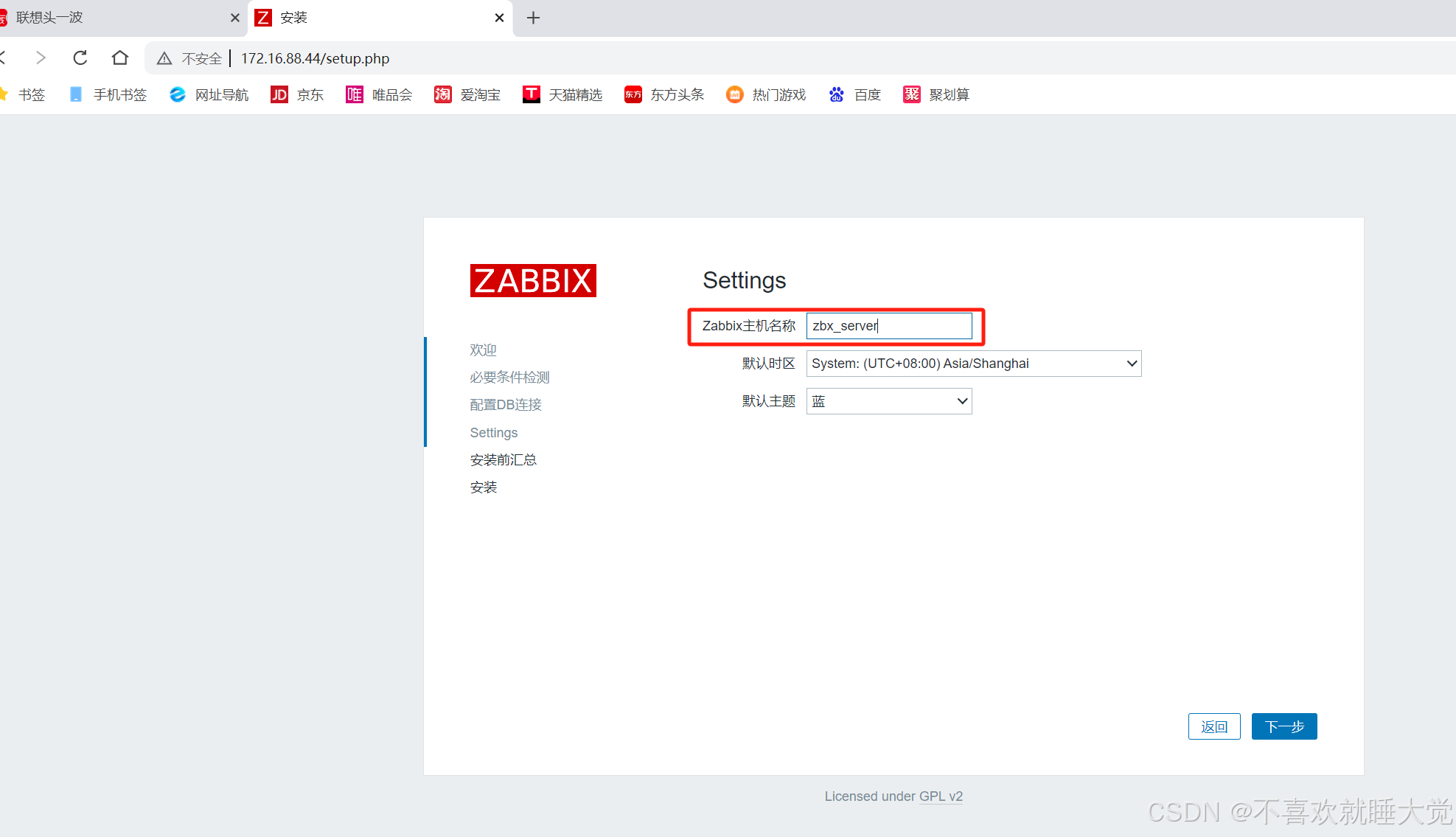Click the not-secure warning triangle icon
The height and width of the screenshot is (837, 1456).
point(164,58)
